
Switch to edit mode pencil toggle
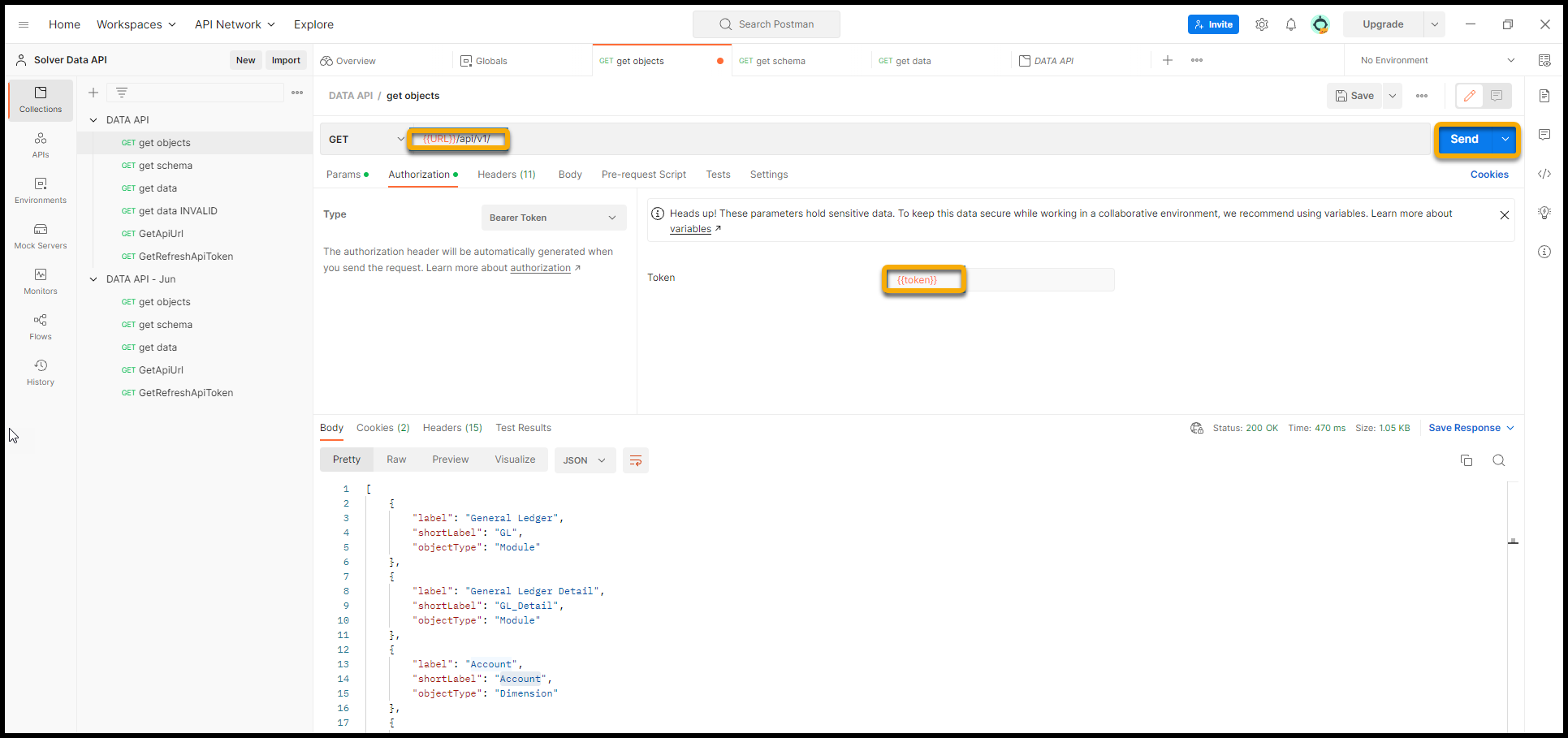pyautogui.click(x=1469, y=96)
